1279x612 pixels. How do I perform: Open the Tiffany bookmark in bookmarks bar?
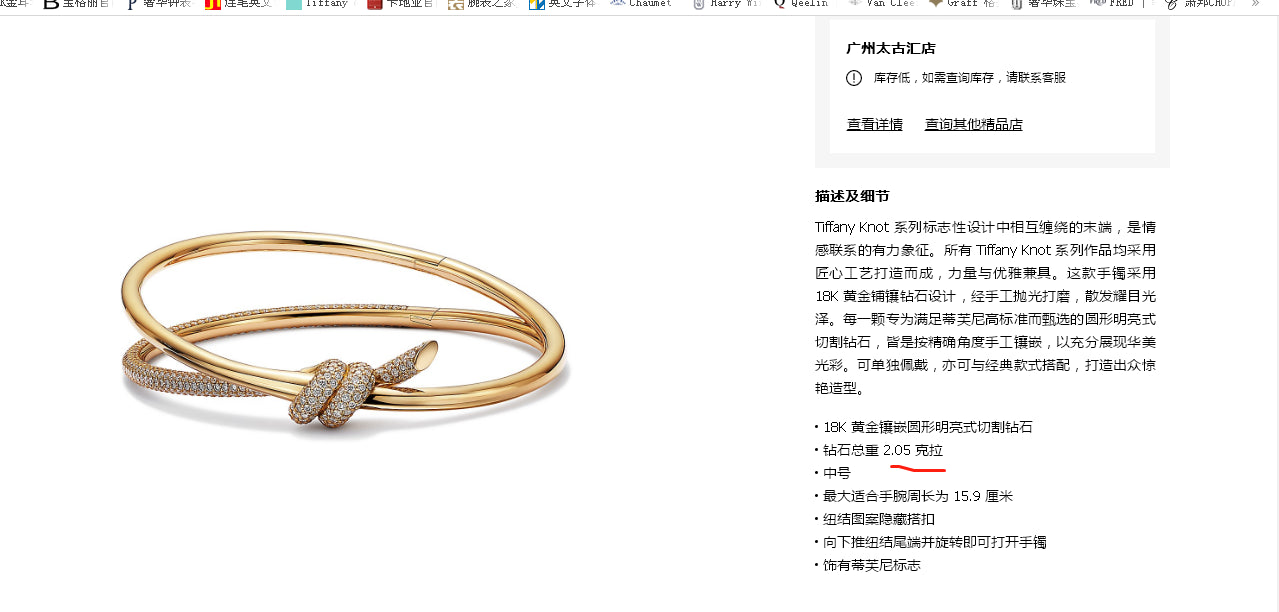point(321,4)
